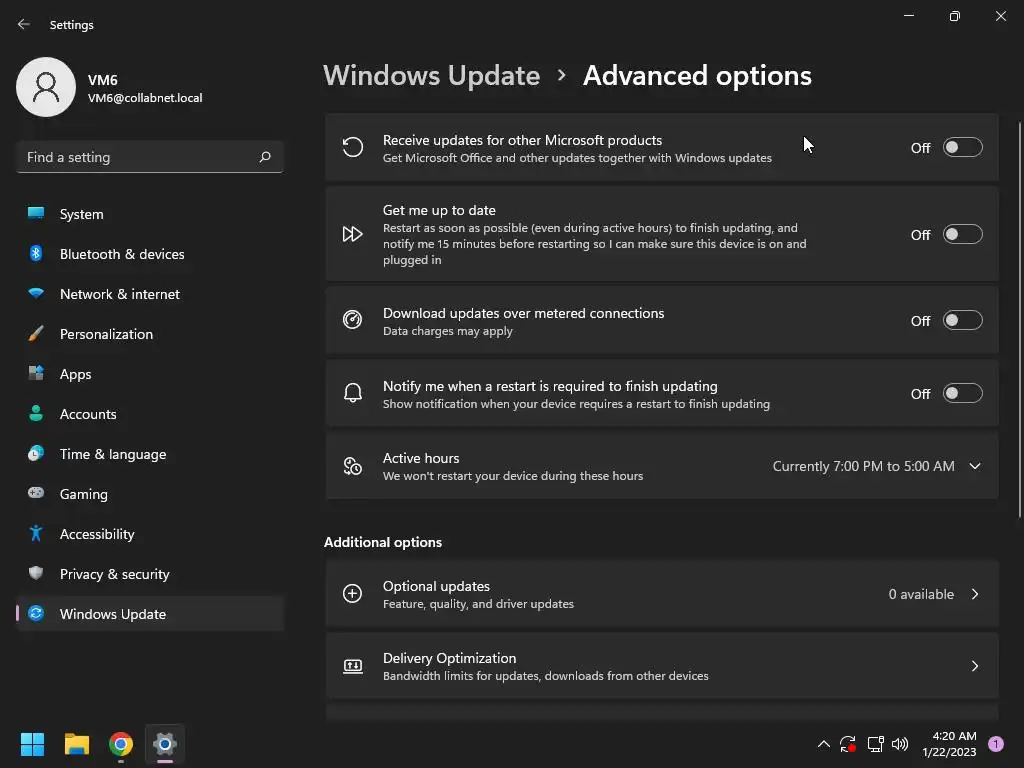
Task: Click the Time & language label
Action: coord(113,454)
